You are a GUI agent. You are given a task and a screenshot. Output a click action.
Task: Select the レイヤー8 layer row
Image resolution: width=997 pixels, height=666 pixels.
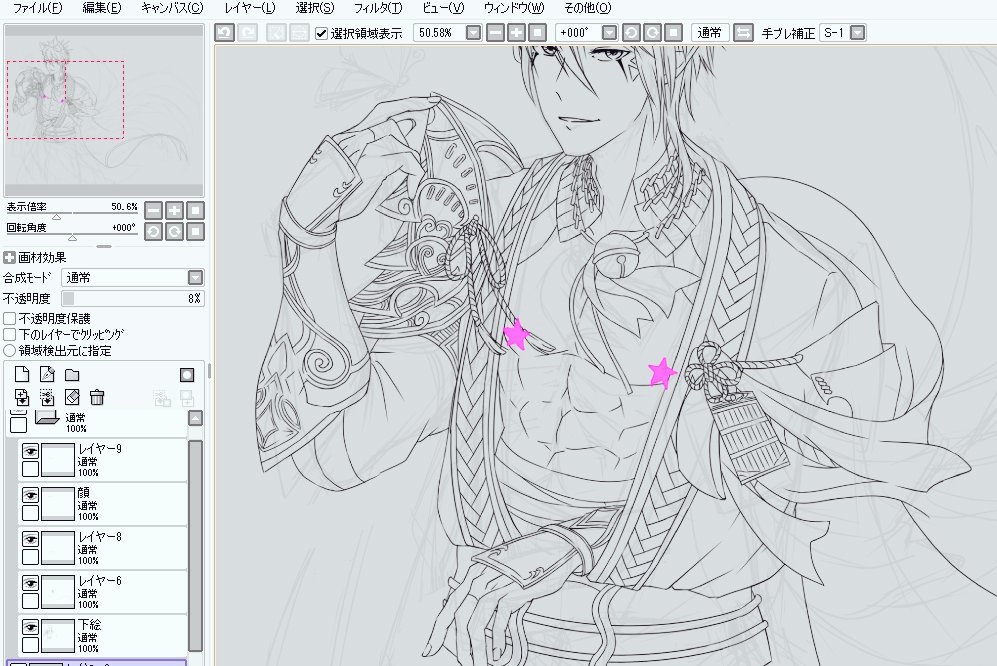pos(103,548)
